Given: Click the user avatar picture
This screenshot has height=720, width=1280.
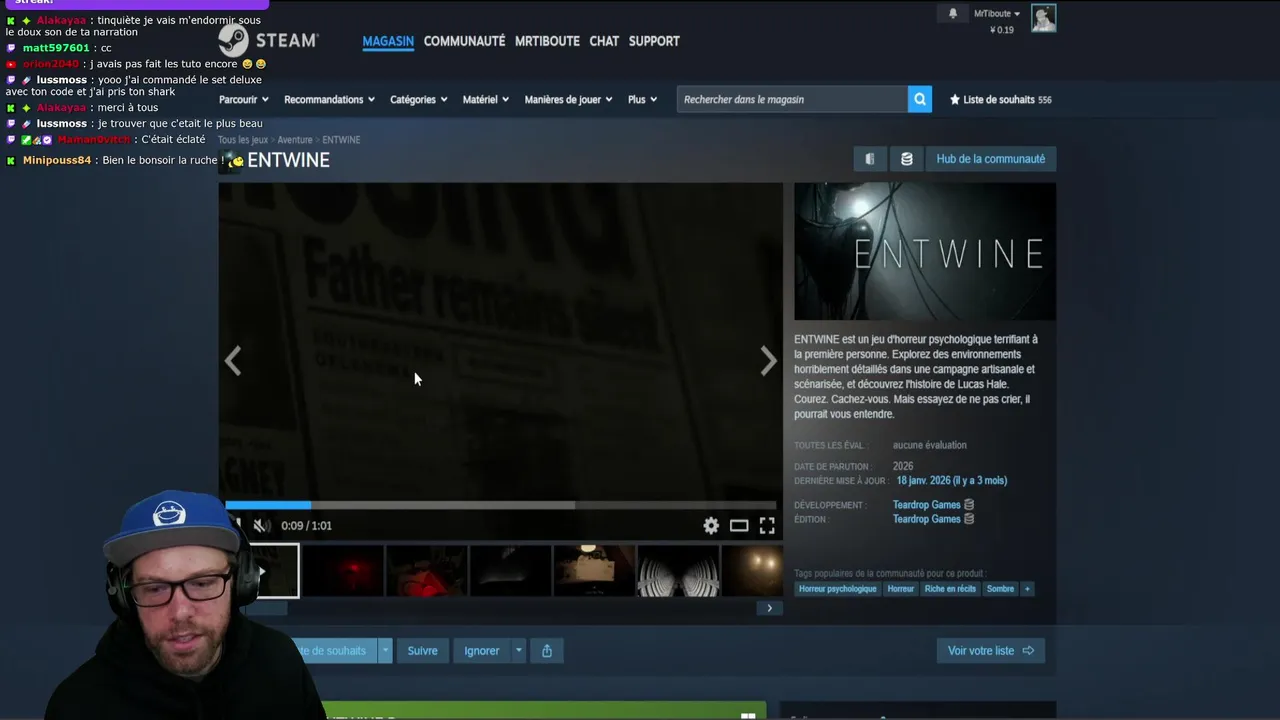Looking at the screenshot, I should click(x=1044, y=18).
